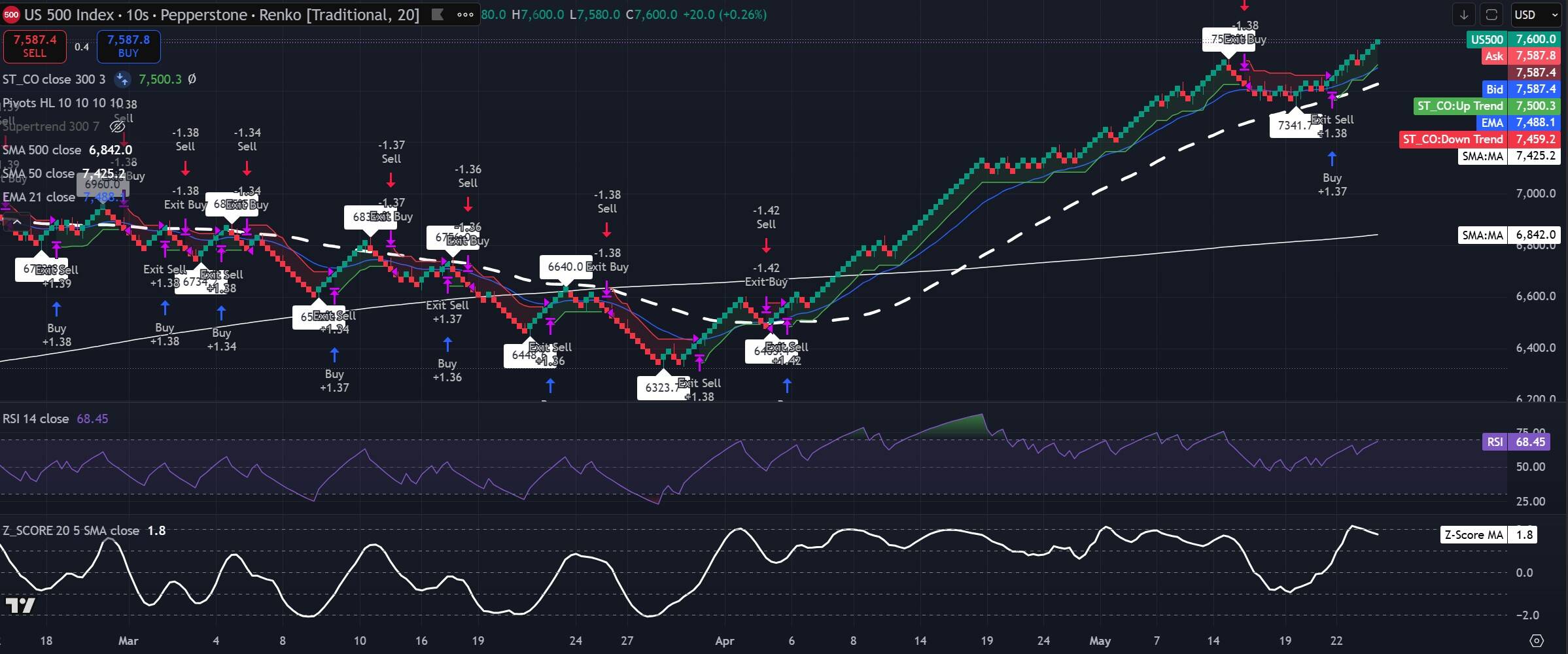This screenshot has width=1568, height=654.
Task: Select the SMA 50 close legend
Action: (38, 173)
